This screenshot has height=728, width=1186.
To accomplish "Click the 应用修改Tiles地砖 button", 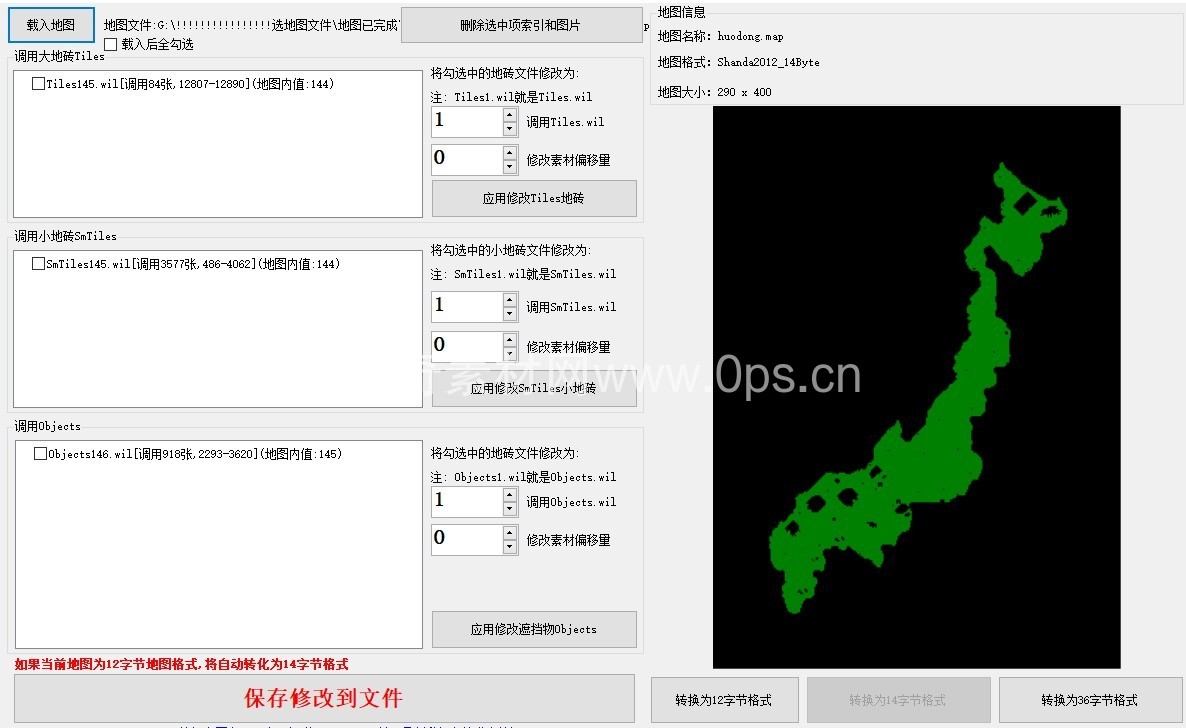I will pos(534,198).
